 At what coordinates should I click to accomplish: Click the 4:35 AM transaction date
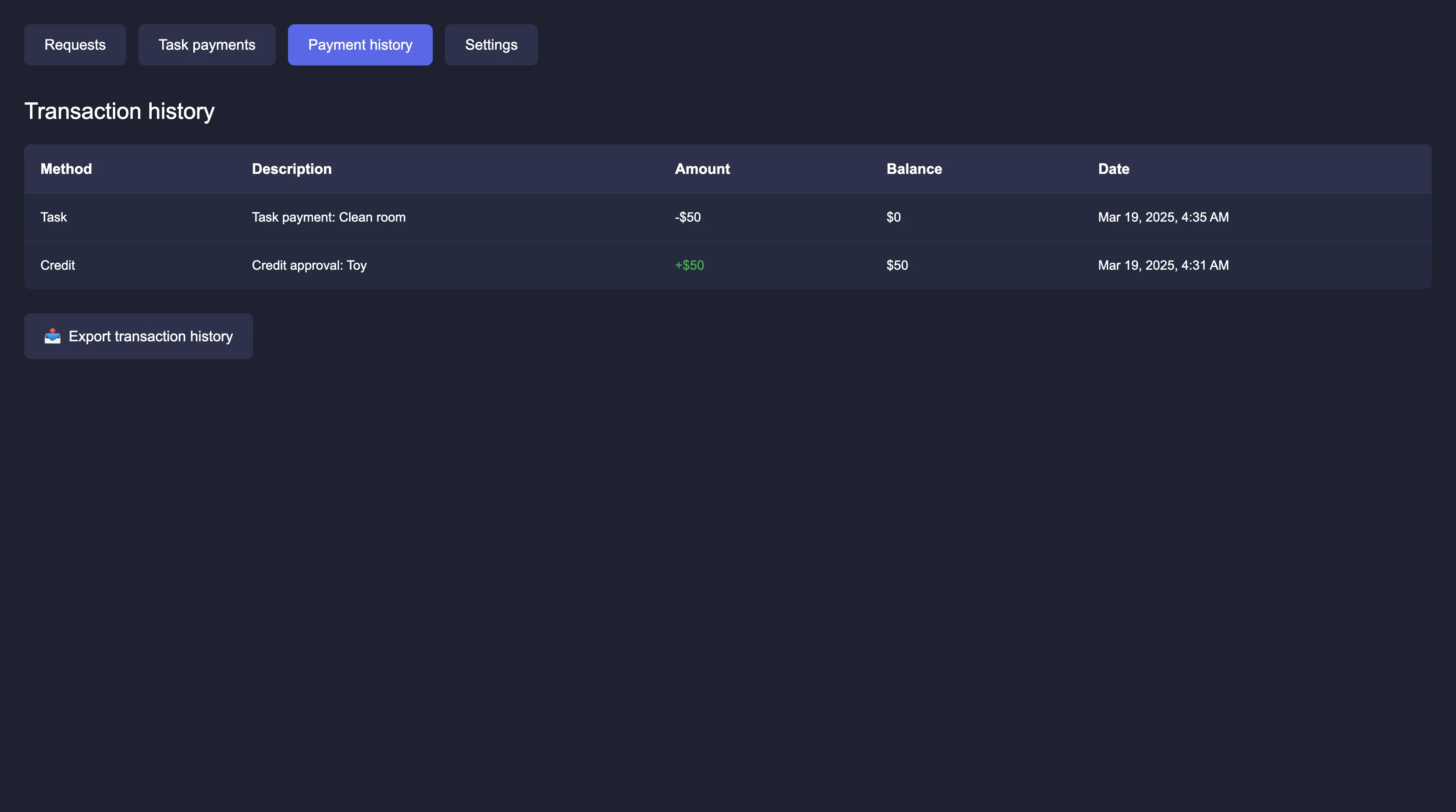coord(1163,217)
